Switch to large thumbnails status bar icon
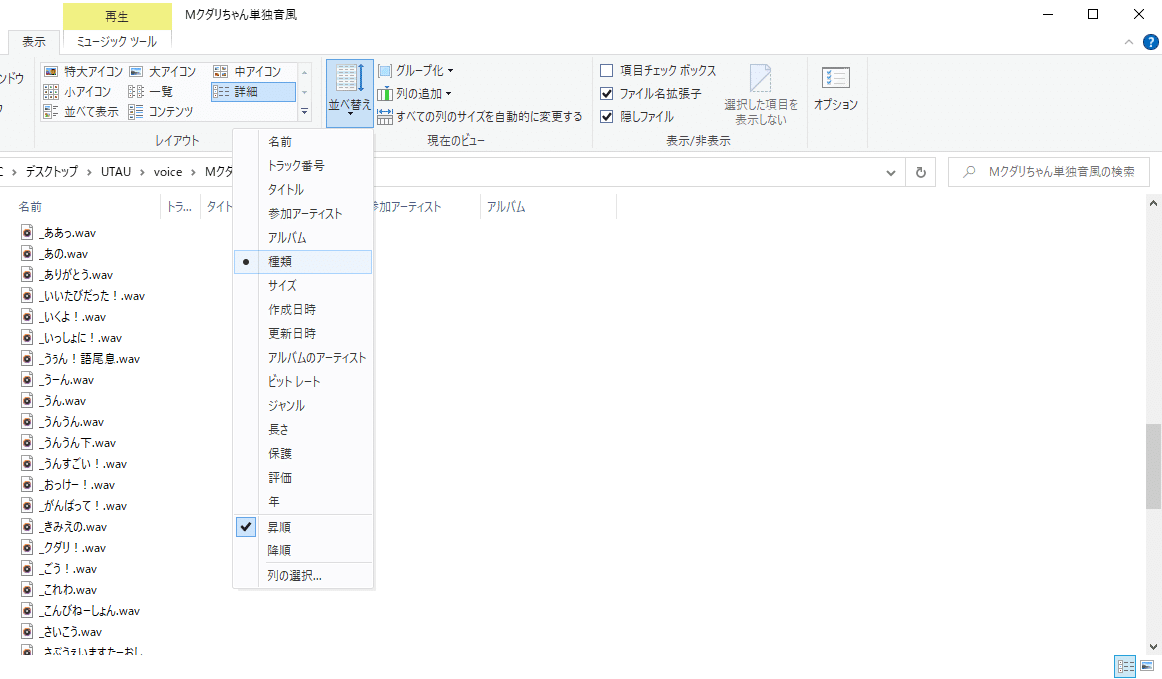This screenshot has height=679, width=1162. pos(1147,666)
